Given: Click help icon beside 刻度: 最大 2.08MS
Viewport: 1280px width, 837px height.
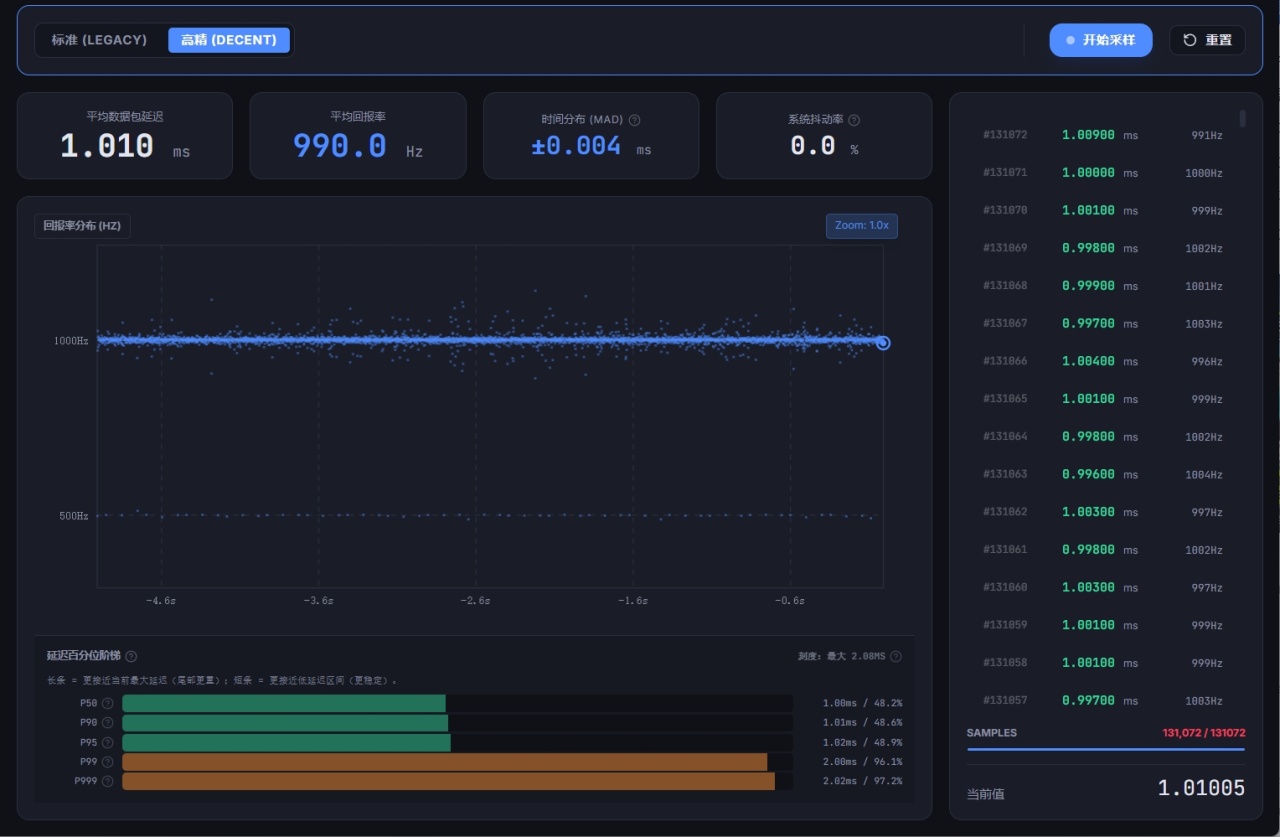Looking at the screenshot, I should [x=896, y=656].
